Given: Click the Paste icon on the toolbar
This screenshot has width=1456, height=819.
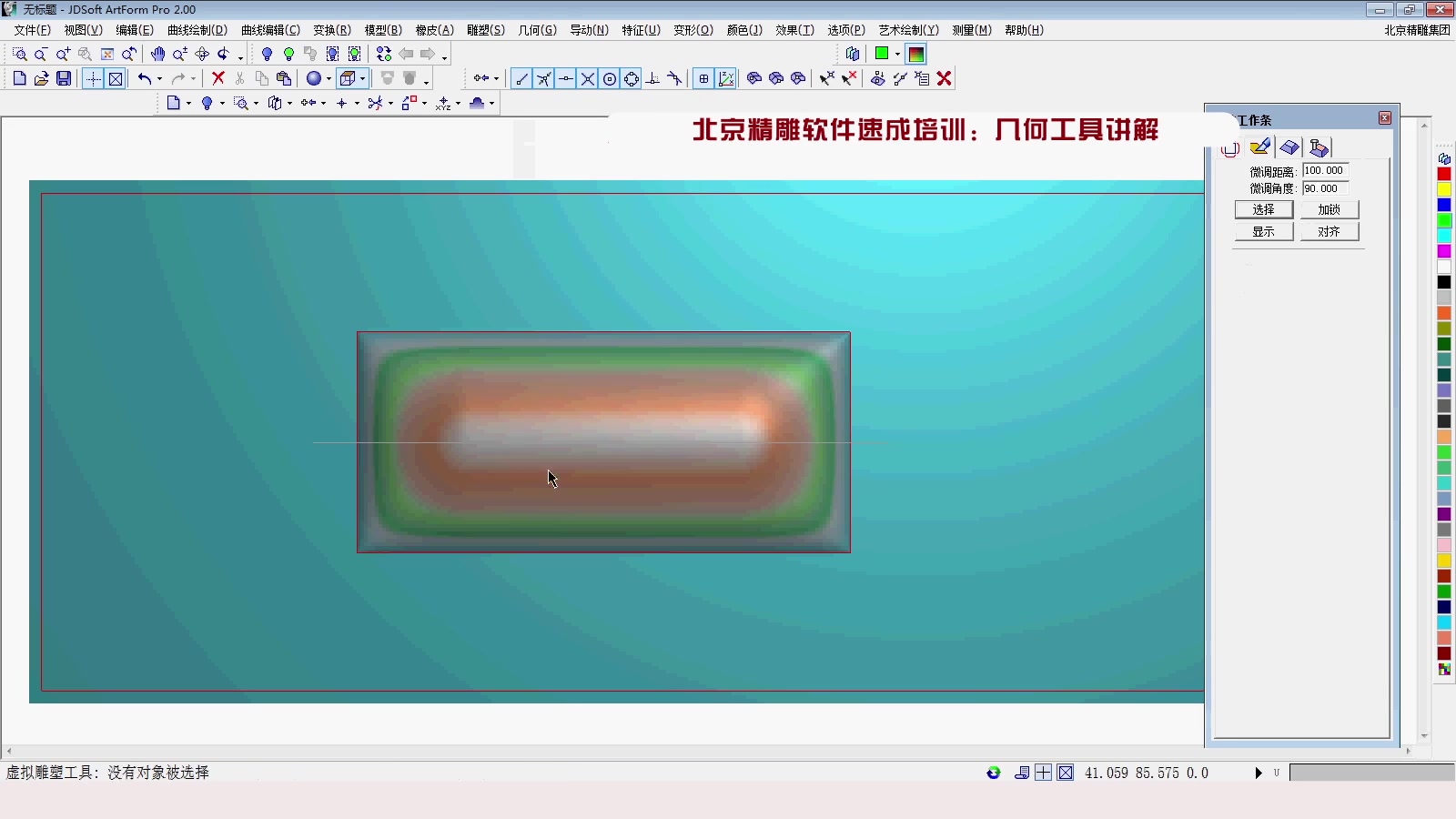Looking at the screenshot, I should (x=284, y=78).
